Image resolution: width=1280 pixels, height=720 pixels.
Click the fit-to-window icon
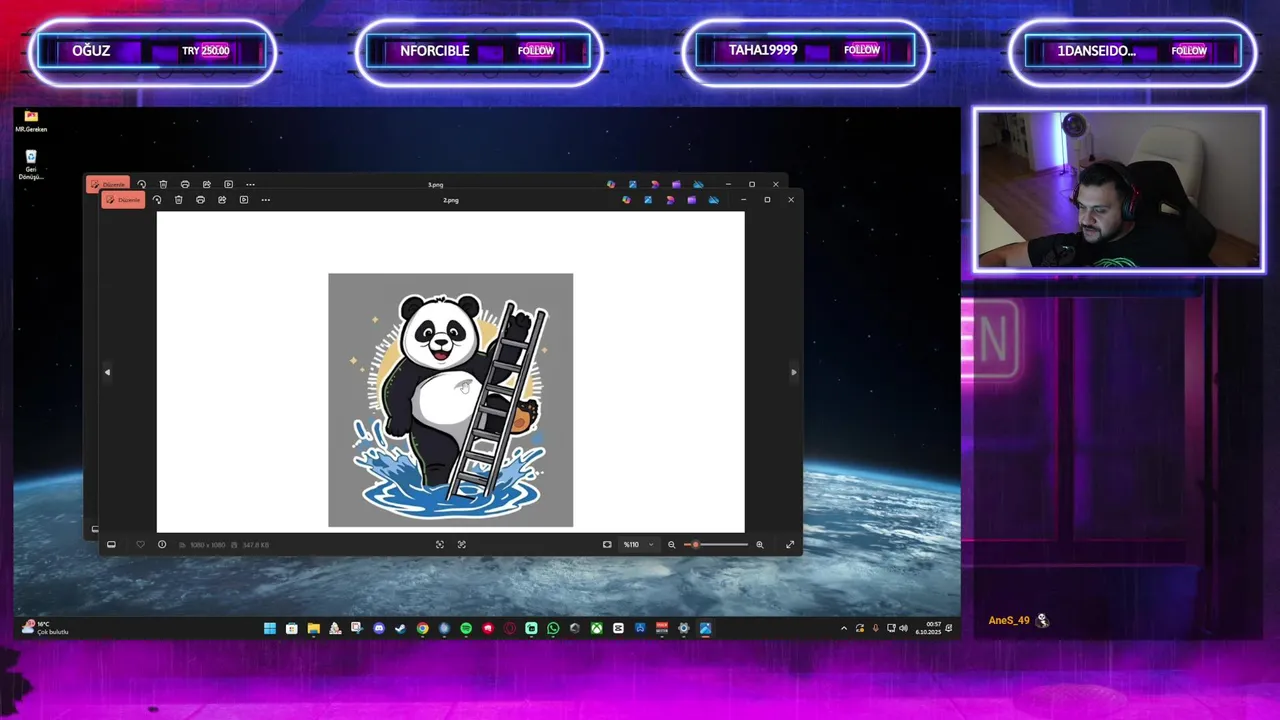[x=607, y=545]
